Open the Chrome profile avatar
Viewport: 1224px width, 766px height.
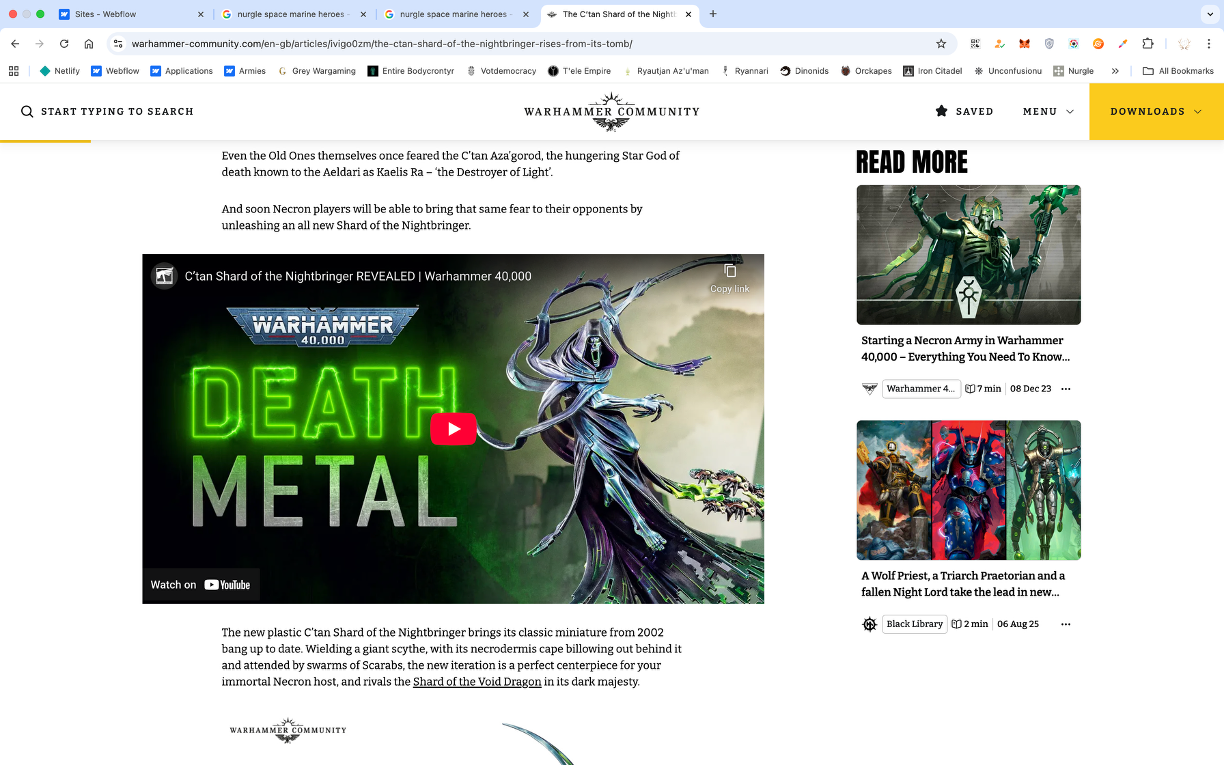click(x=1184, y=44)
